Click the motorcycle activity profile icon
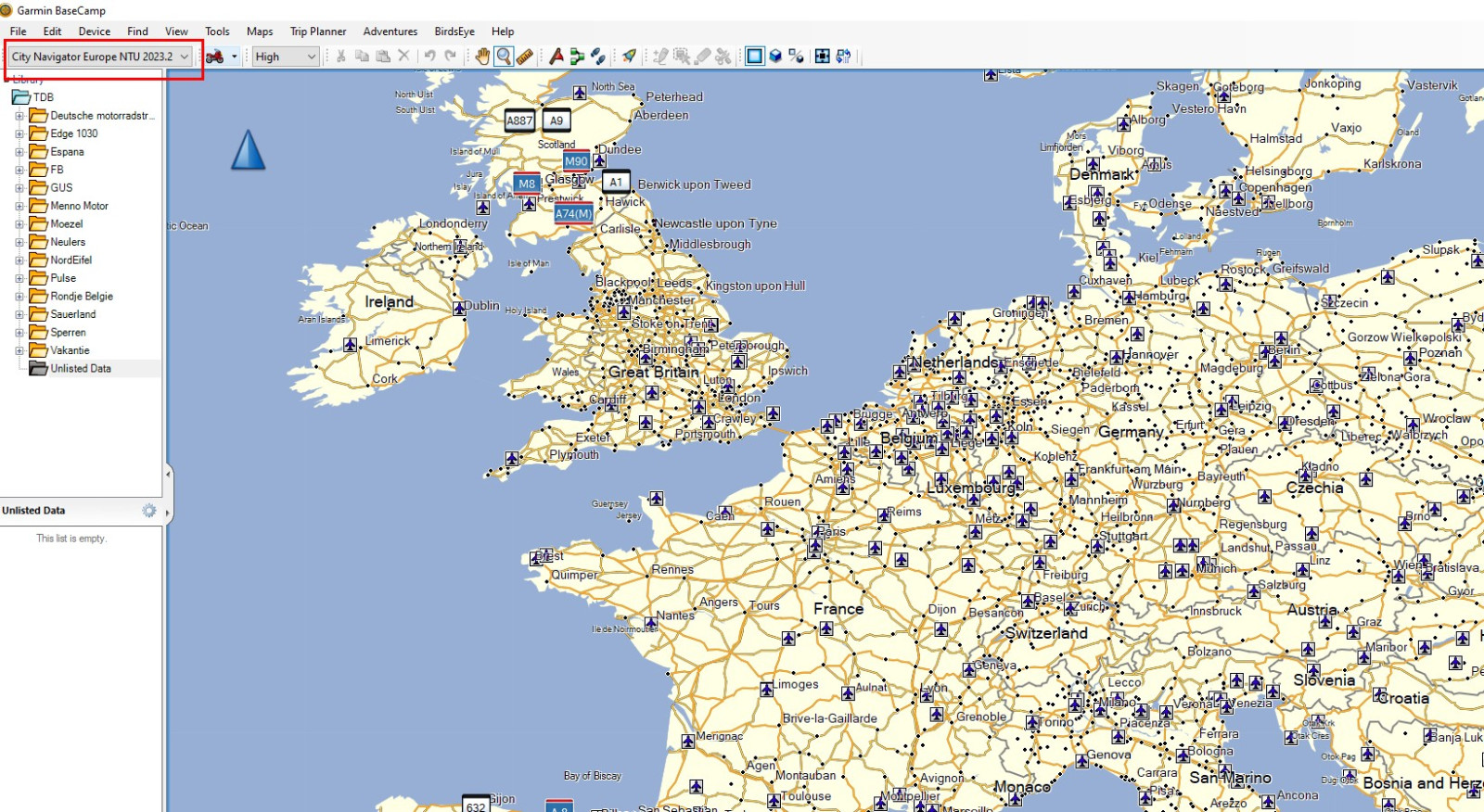The width and height of the screenshot is (1484, 812). (215, 57)
